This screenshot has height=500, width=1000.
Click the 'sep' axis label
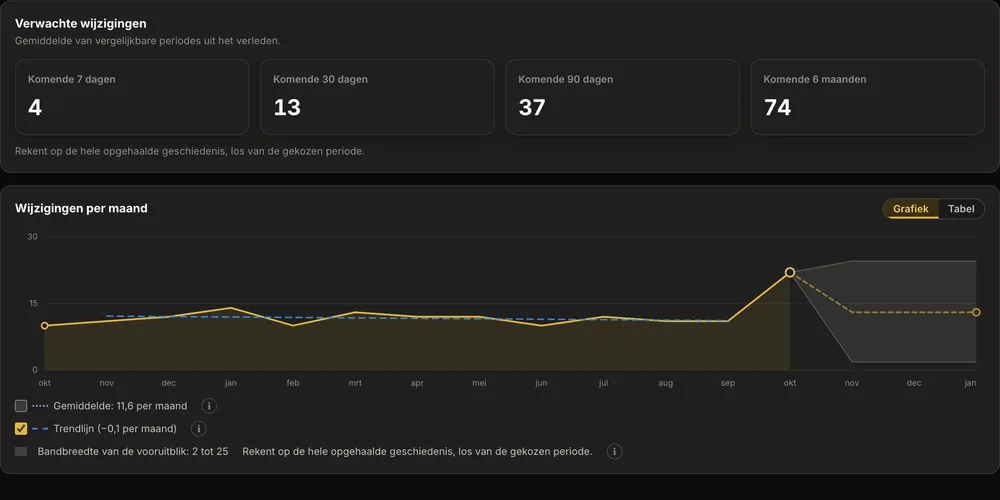(728, 383)
